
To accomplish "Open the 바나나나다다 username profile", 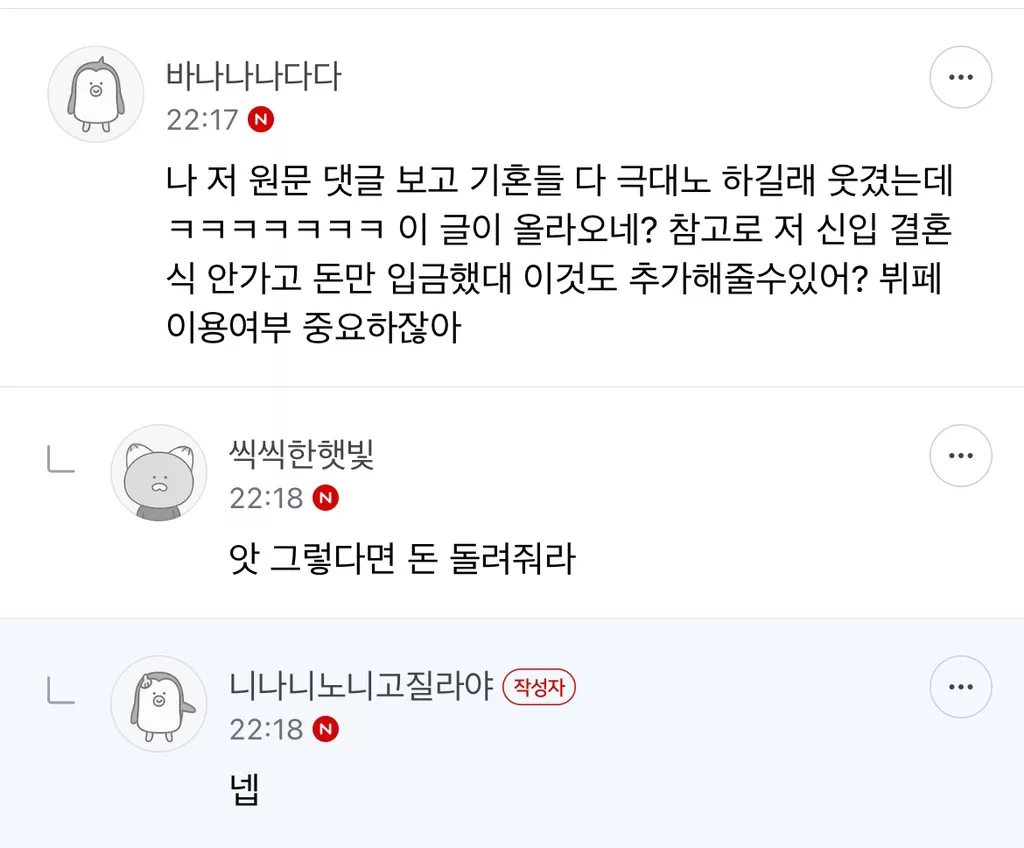I will [x=254, y=77].
